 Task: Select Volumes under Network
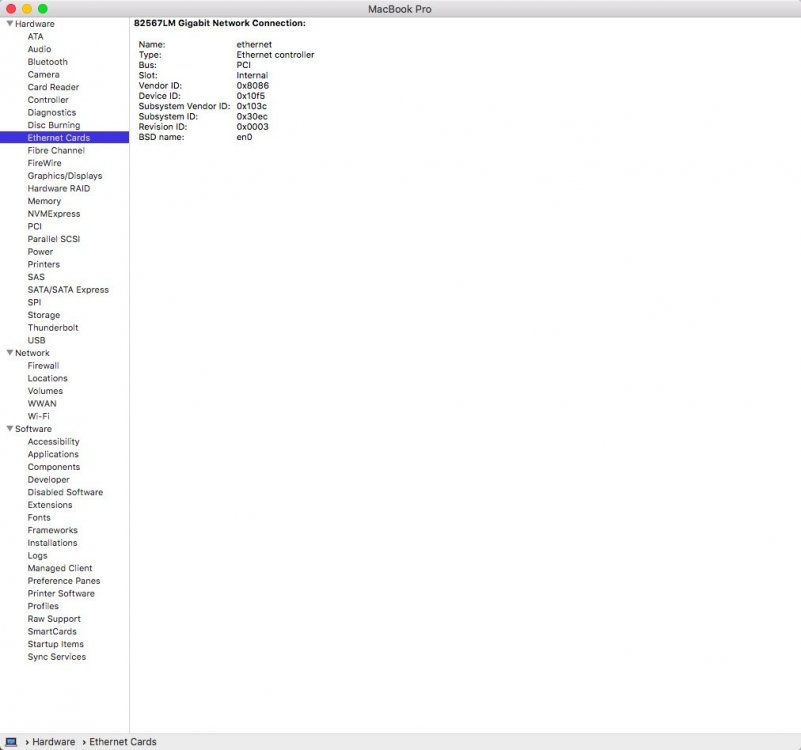(45, 391)
